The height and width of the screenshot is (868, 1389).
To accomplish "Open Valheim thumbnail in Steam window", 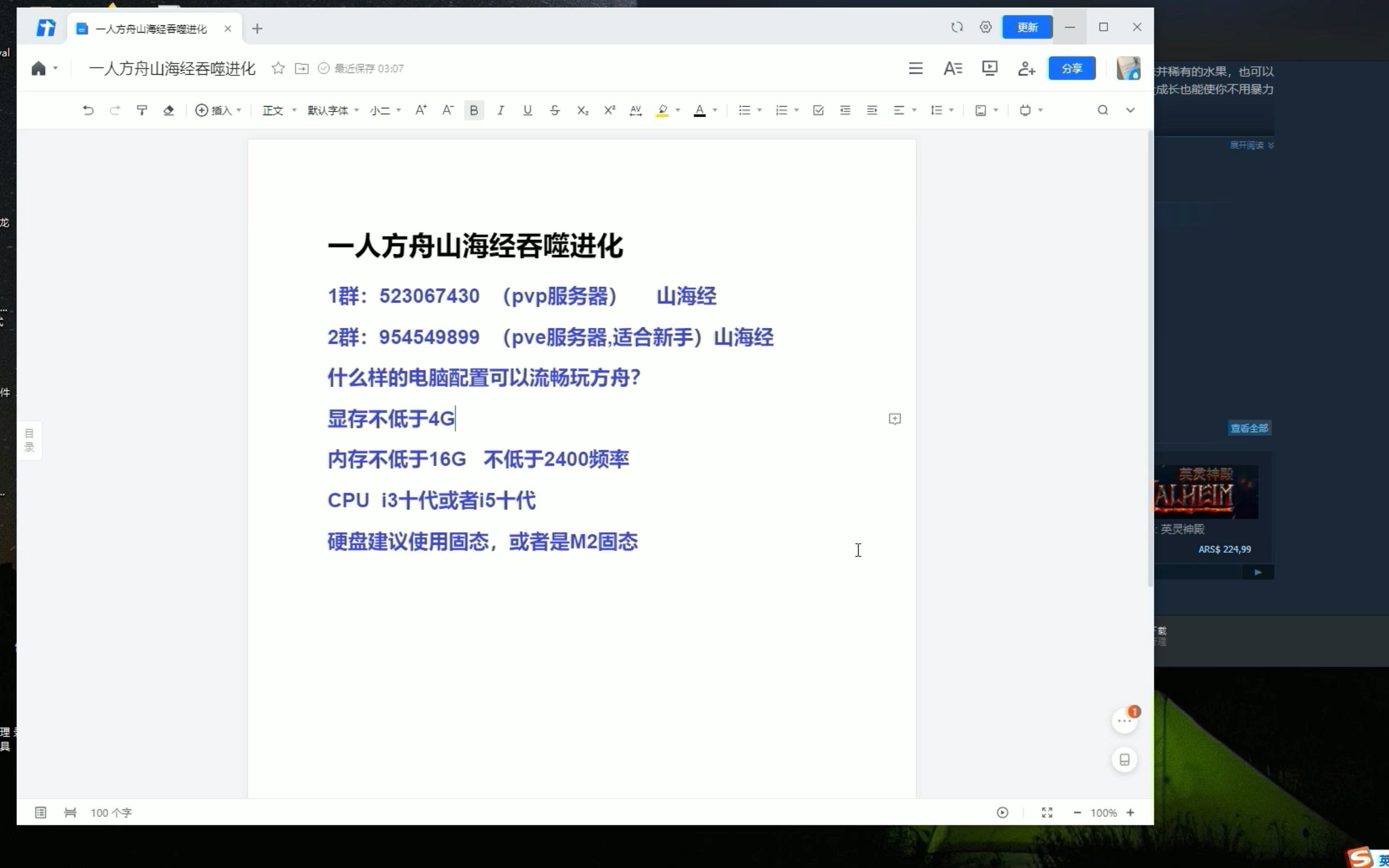I will pyautogui.click(x=1206, y=492).
